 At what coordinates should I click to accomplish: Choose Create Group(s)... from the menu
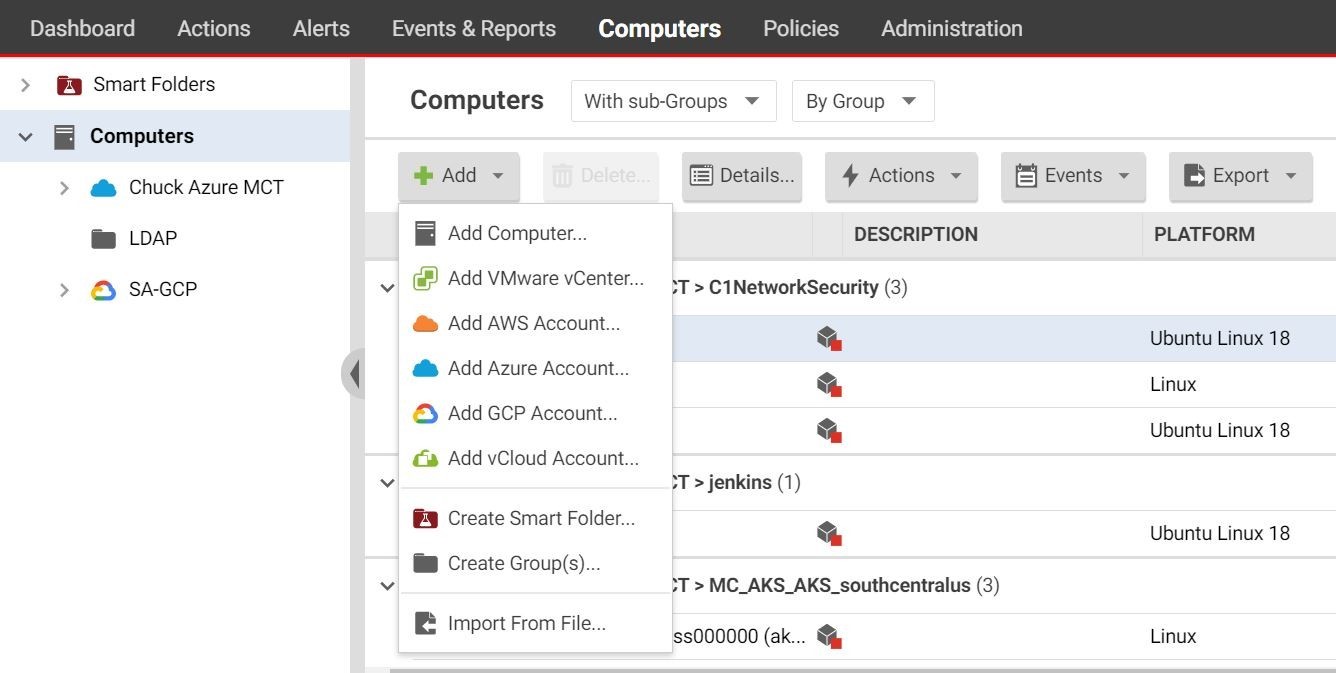point(535,564)
